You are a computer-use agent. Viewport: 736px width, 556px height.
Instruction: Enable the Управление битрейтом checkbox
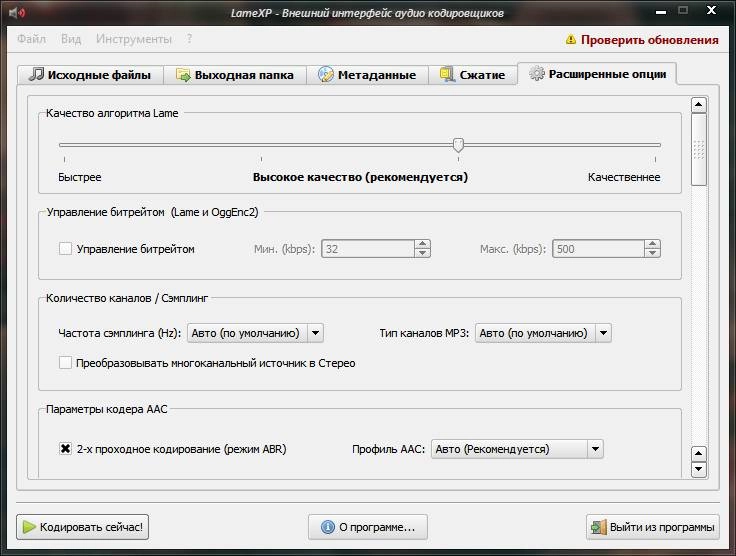coord(65,249)
